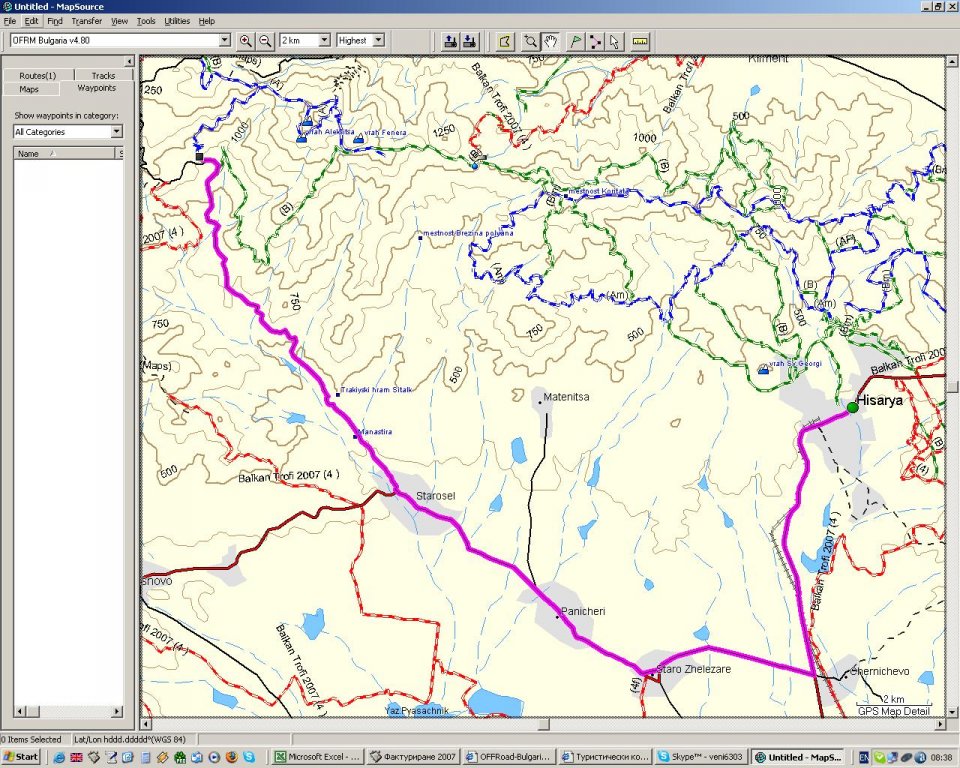Select the arrow Selection tool
The width and height of the screenshot is (960, 768).
(x=615, y=41)
